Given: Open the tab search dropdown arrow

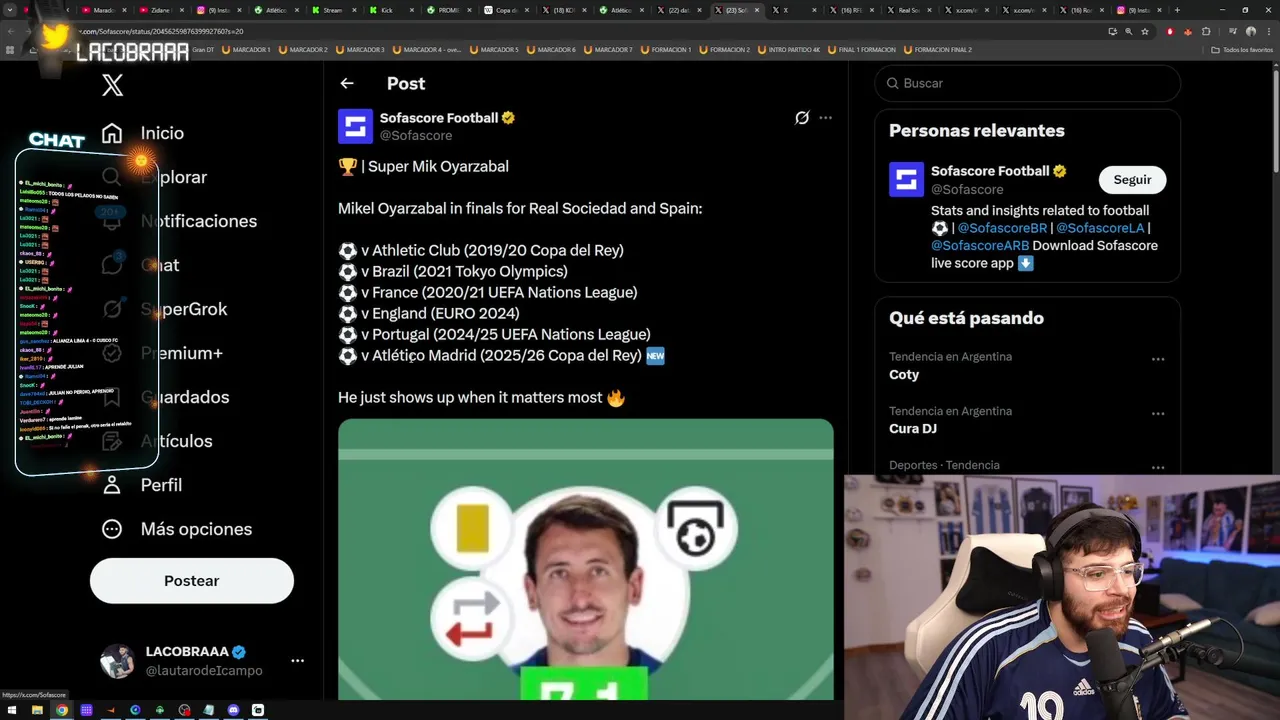Looking at the screenshot, I should tap(11, 10).
